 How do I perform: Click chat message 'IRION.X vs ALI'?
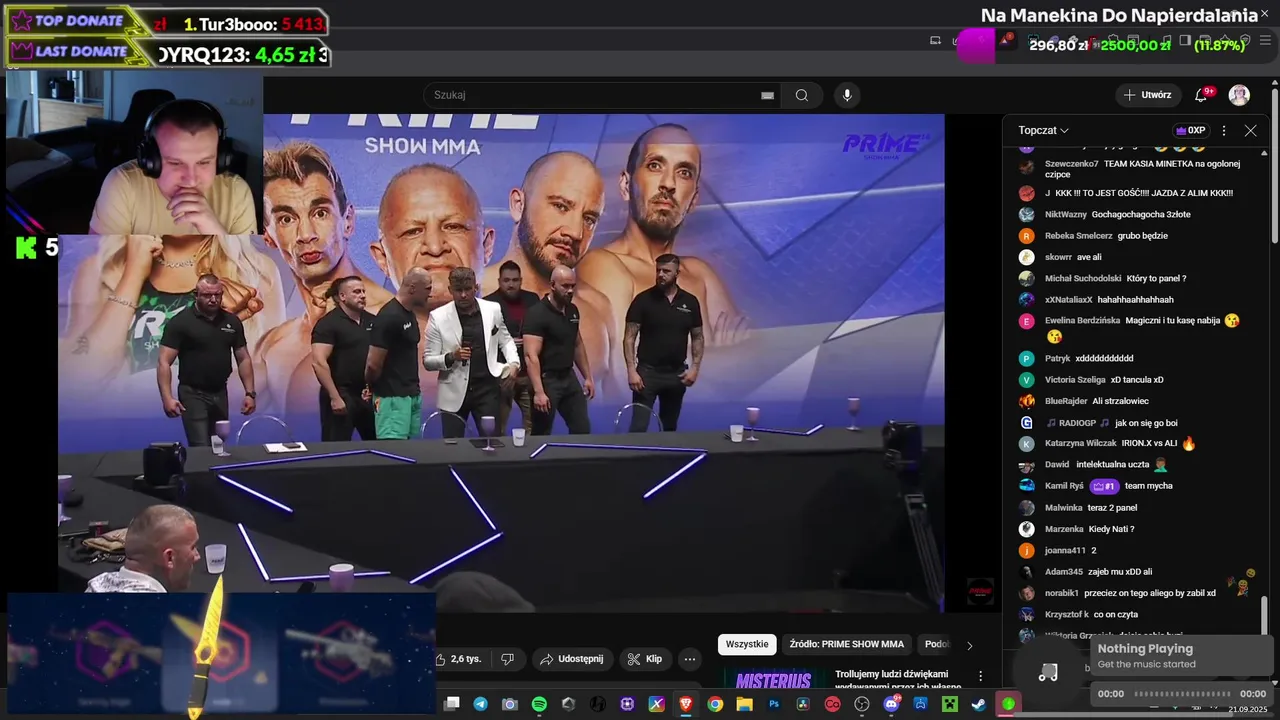click(1150, 443)
